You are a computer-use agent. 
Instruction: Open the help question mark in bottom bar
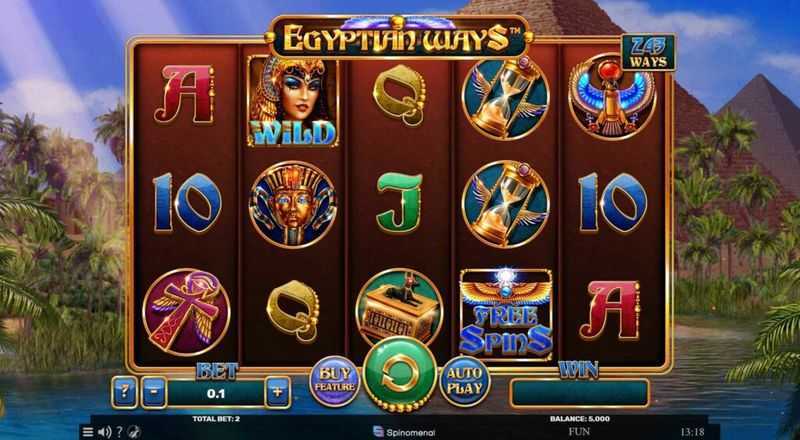pos(119,432)
